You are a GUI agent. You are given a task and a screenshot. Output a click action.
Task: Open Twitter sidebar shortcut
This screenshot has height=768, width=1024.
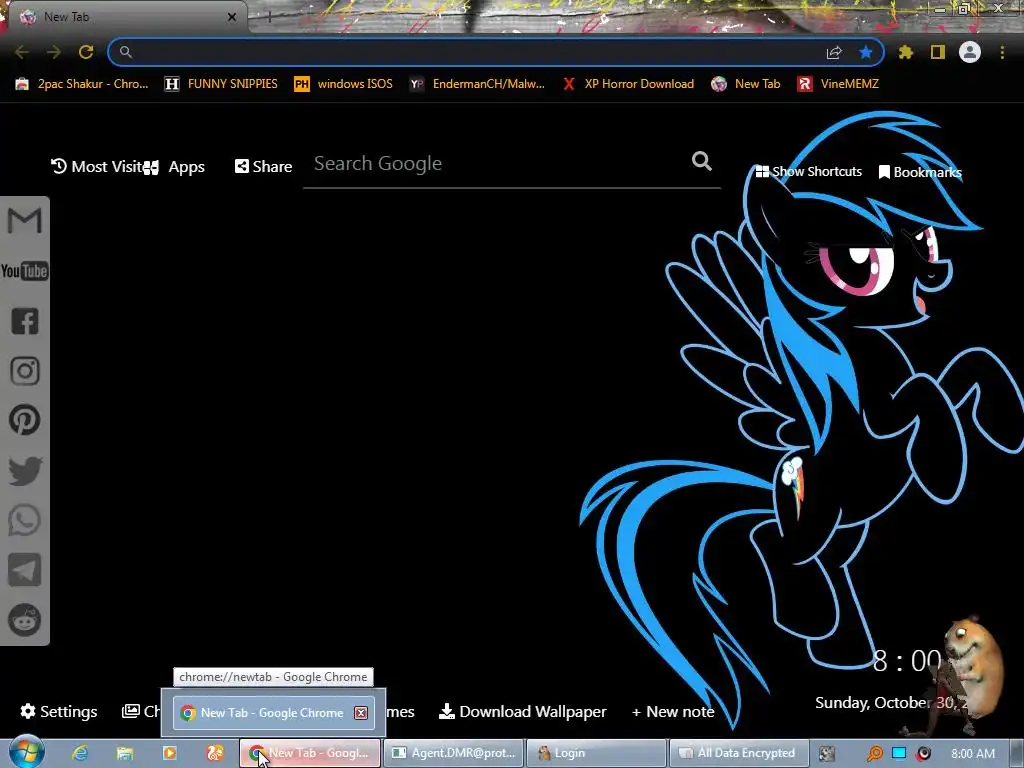coord(25,471)
